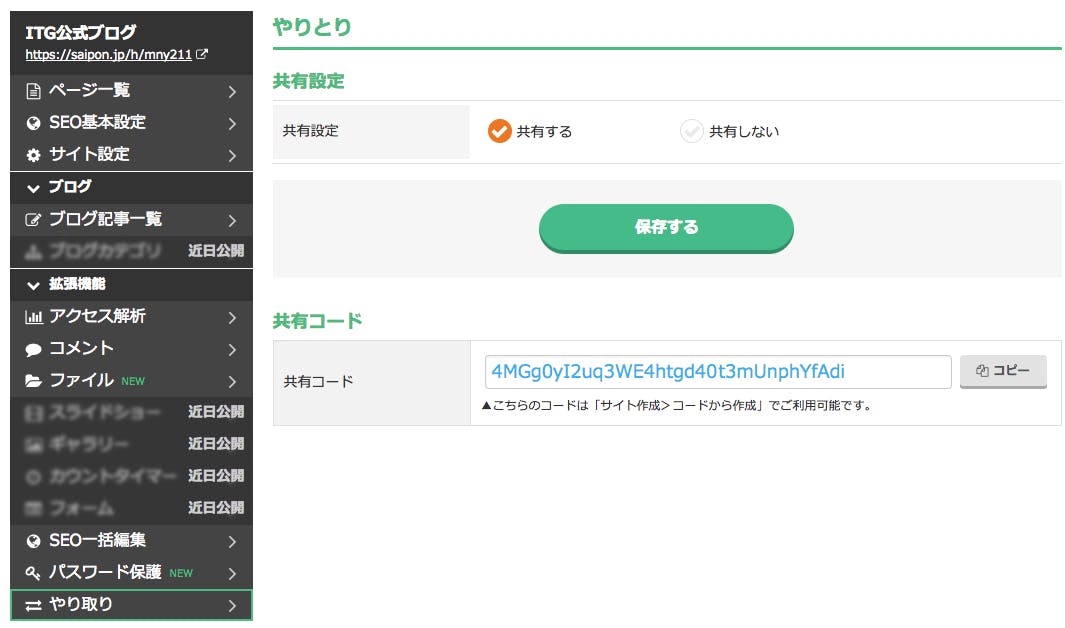Click the コメント speech bubble icon
The height and width of the screenshot is (628, 1065).
(x=33, y=349)
